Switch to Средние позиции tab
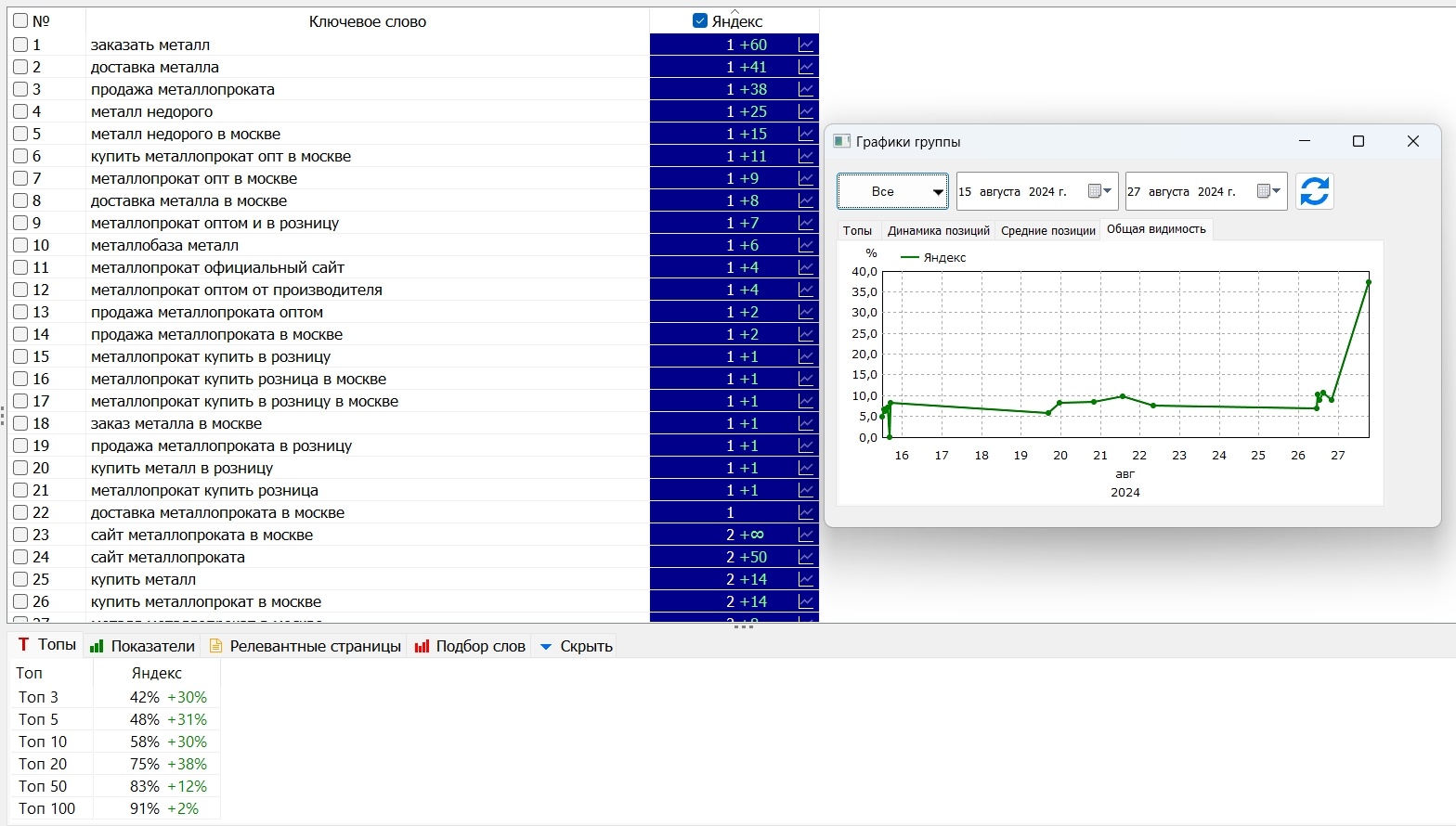Image resolution: width=1456 pixels, height=826 pixels. pyautogui.click(x=1047, y=230)
